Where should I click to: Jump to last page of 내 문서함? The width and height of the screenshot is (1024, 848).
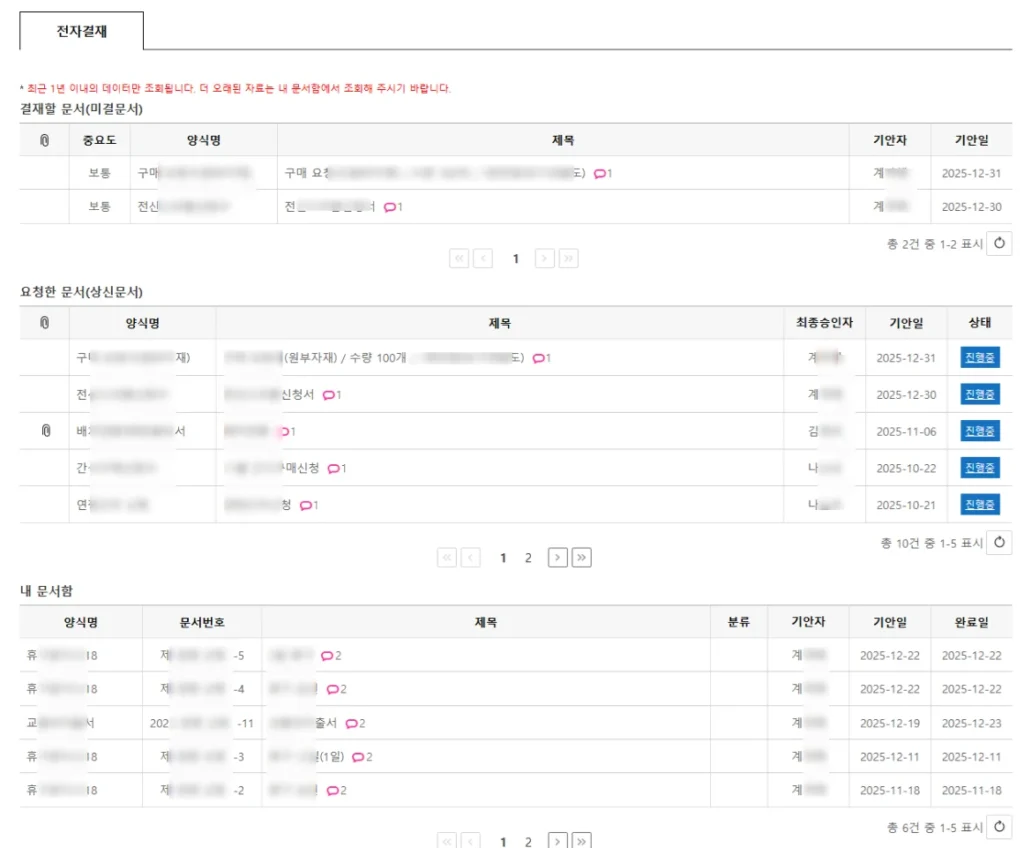[x=581, y=842]
